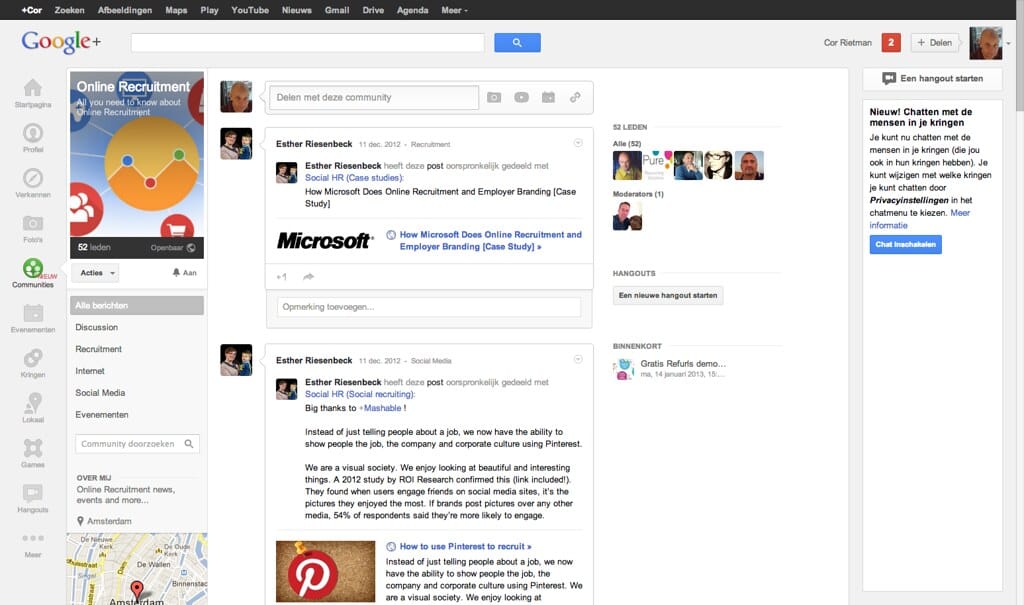Click the Amsterdam location pin icon

pos(80,521)
